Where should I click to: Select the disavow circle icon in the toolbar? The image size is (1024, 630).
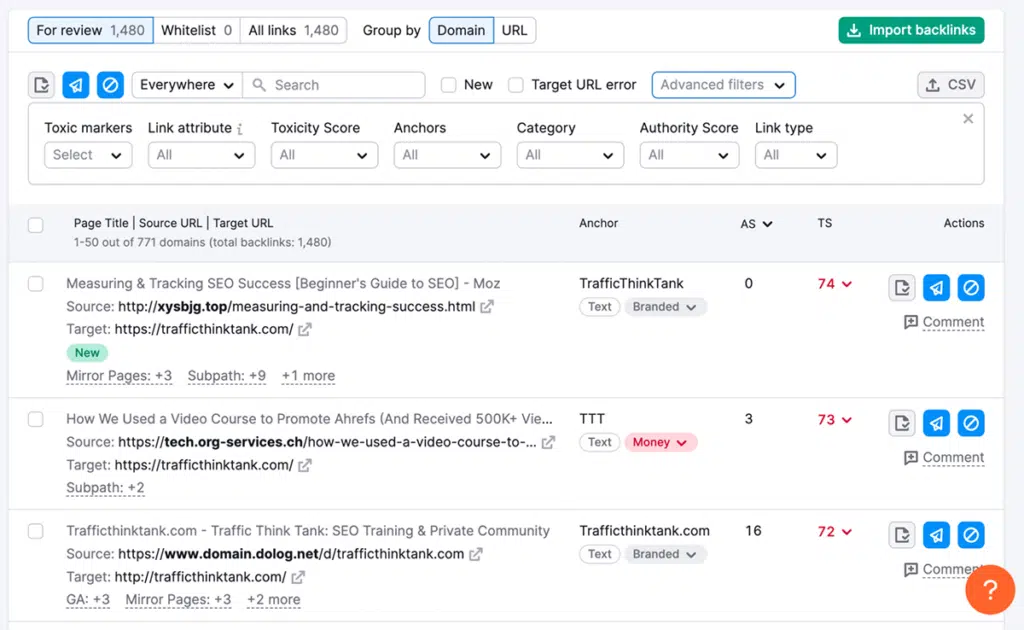(x=109, y=85)
